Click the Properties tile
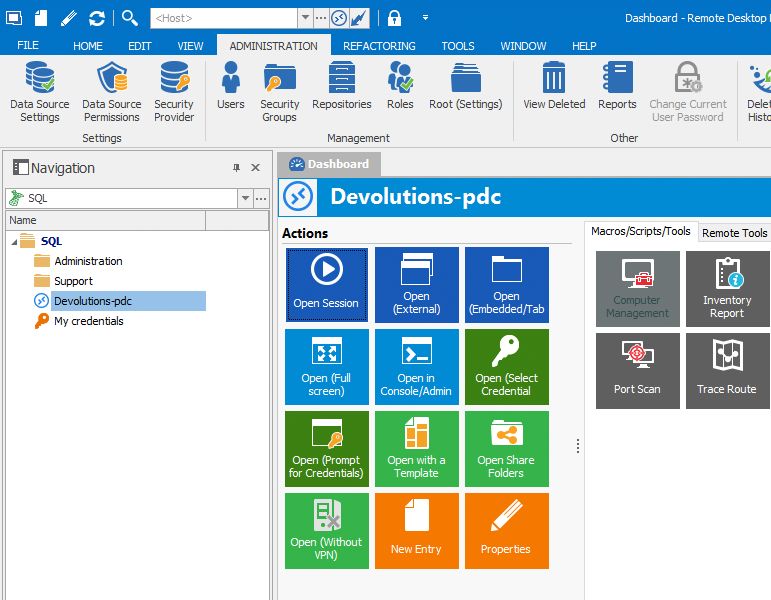Screen dimensions: 771x600 (x=506, y=531)
